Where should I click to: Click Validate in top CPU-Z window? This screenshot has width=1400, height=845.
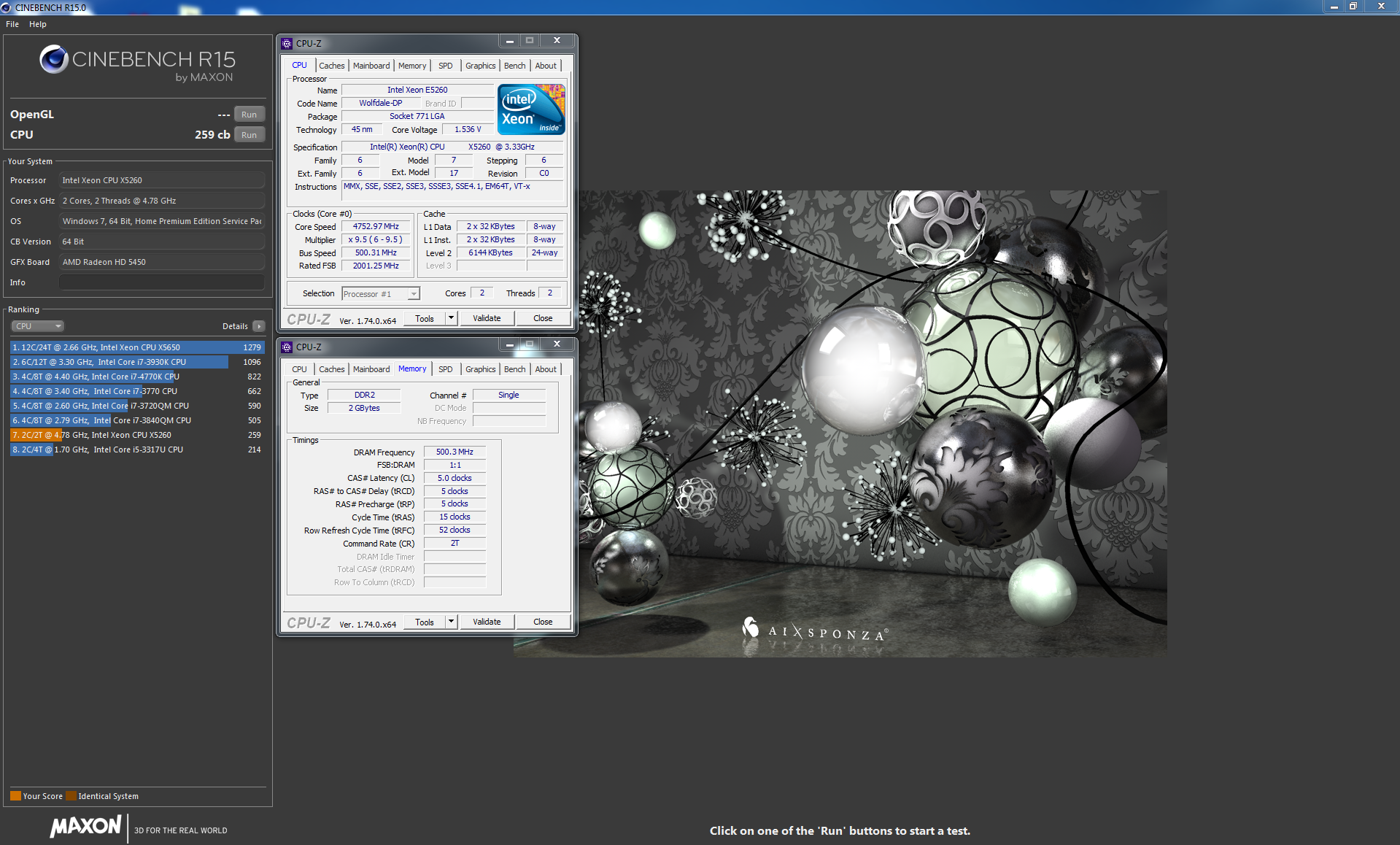click(x=487, y=318)
